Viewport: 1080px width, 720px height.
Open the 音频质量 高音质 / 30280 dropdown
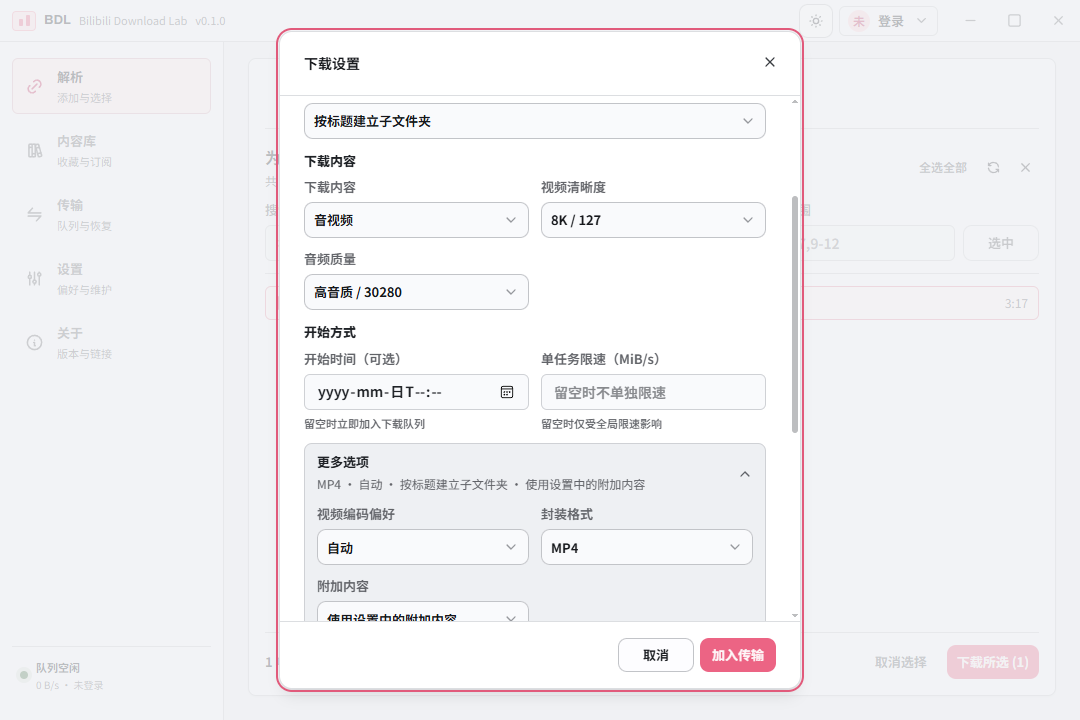click(416, 292)
